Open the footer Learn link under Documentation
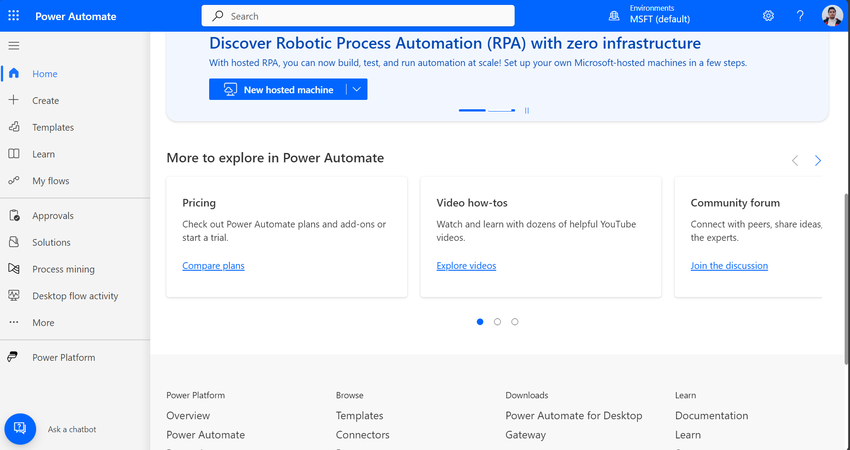 688,435
